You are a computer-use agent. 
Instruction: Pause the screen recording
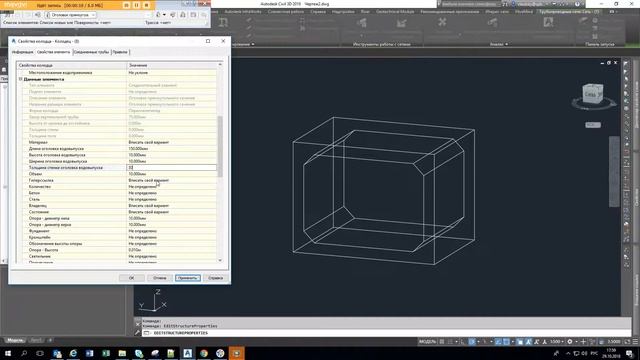[136, 5]
